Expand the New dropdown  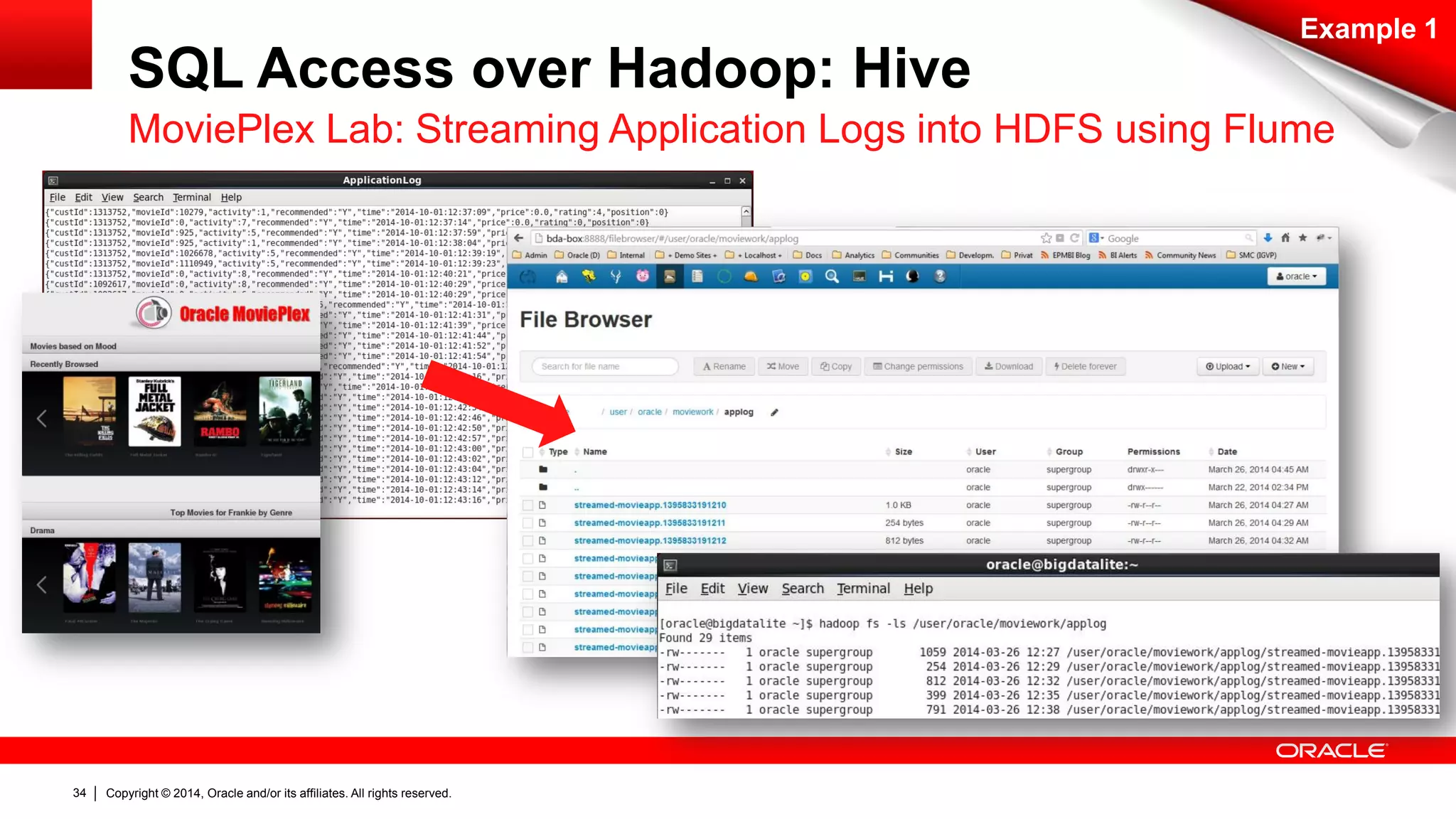(1288, 367)
